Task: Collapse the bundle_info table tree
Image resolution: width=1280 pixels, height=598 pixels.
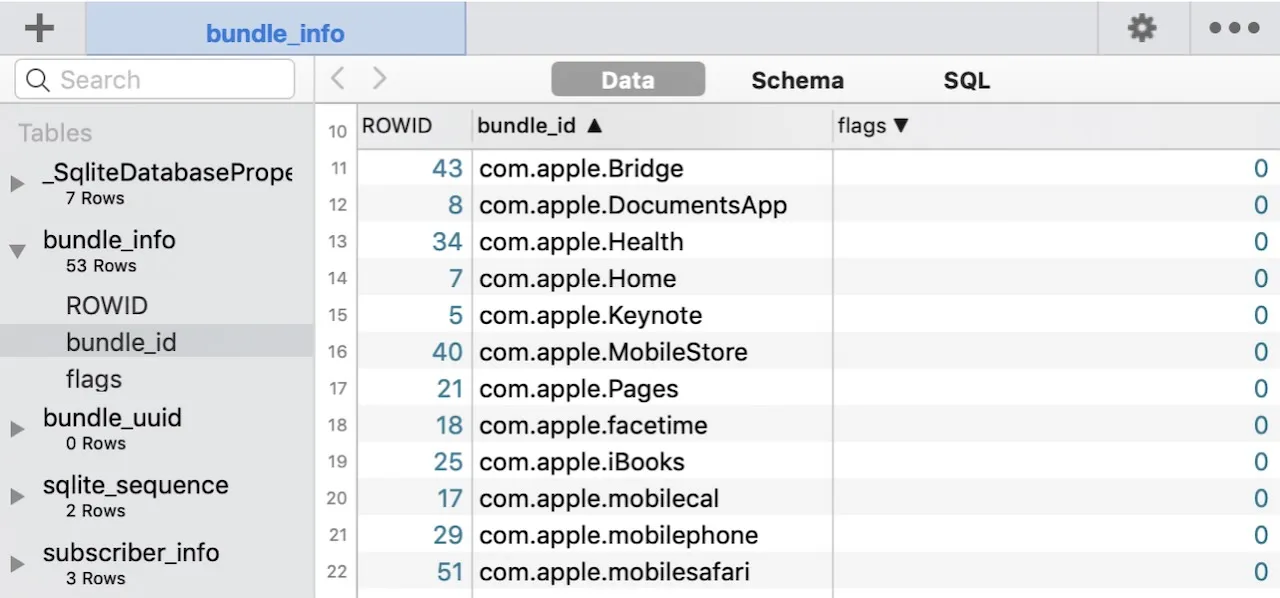Action: pyautogui.click(x=17, y=251)
